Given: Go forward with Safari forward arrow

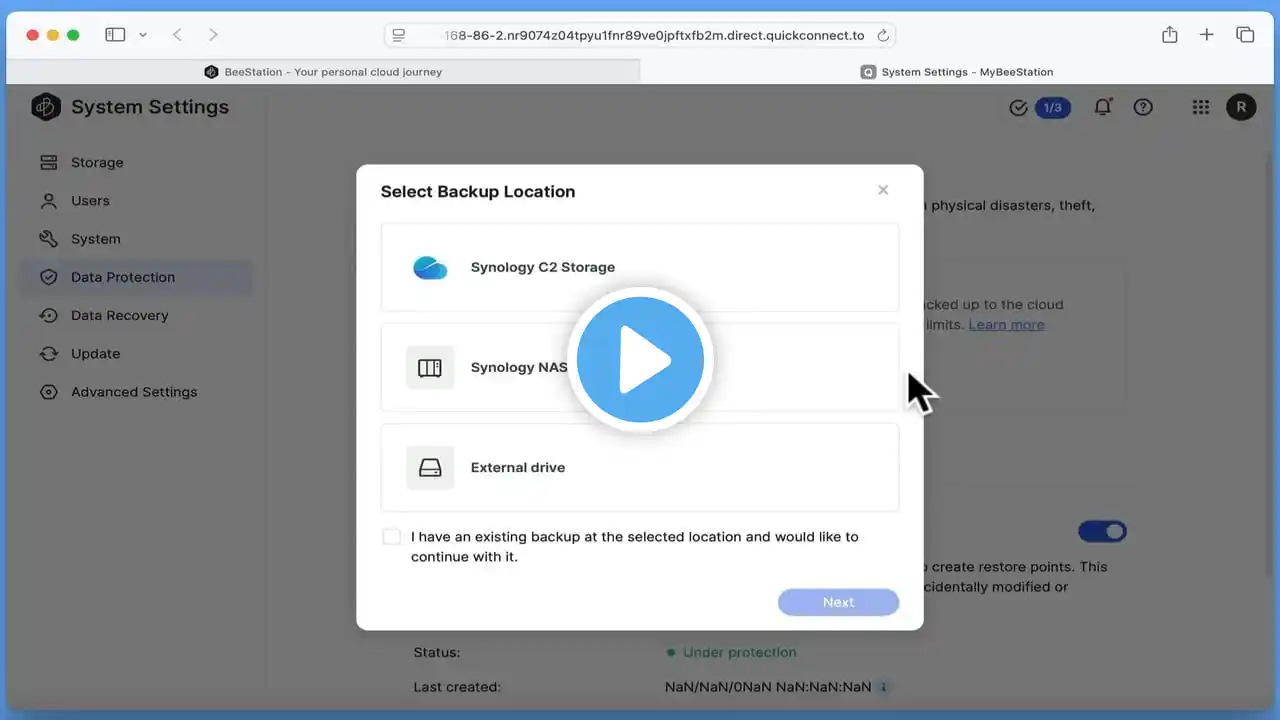Looking at the screenshot, I should [213, 35].
